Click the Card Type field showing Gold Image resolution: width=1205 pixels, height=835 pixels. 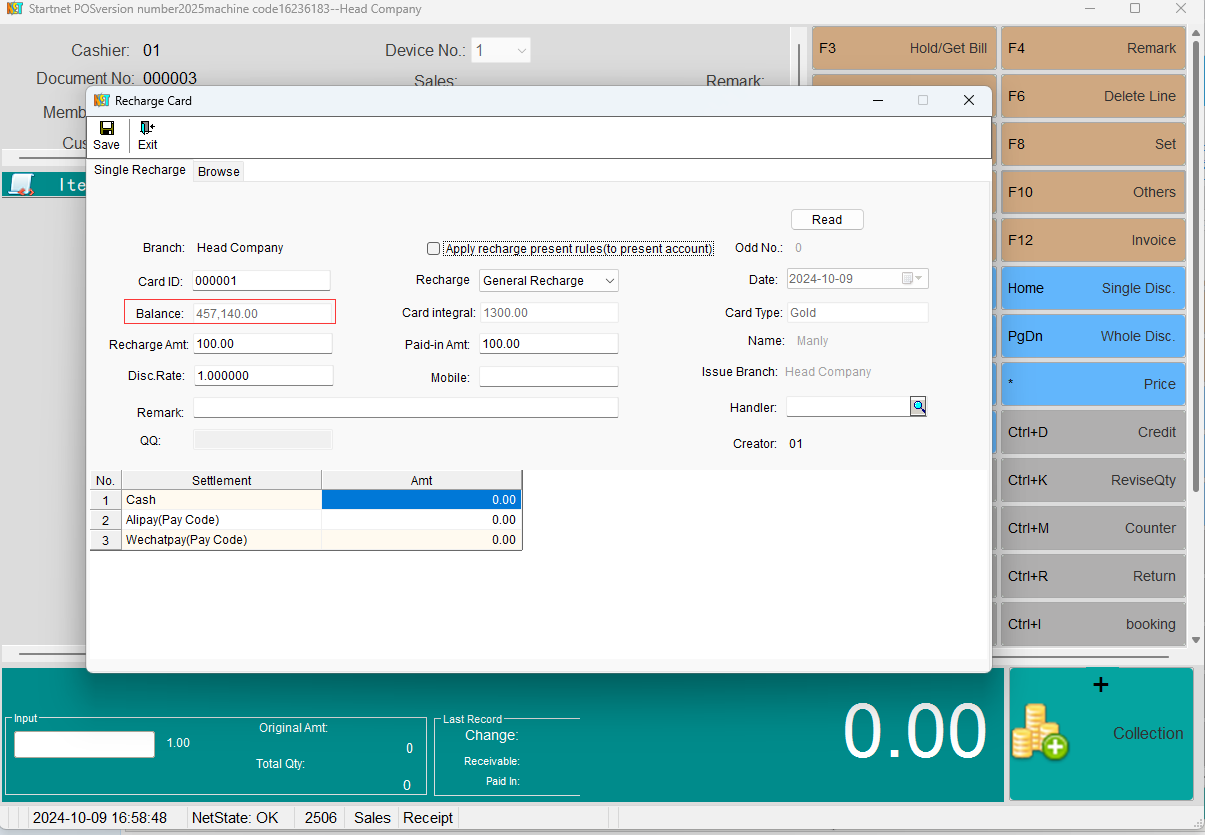click(x=858, y=313)
